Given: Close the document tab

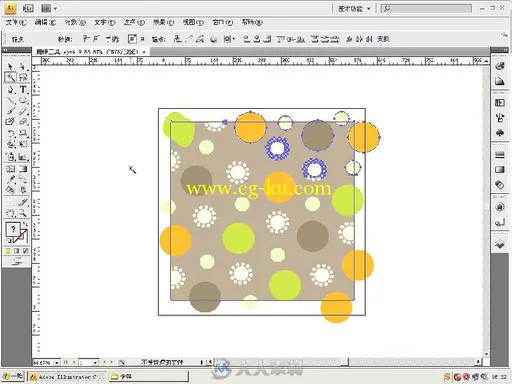Looking at the screenshot, I should coord(144,52).
